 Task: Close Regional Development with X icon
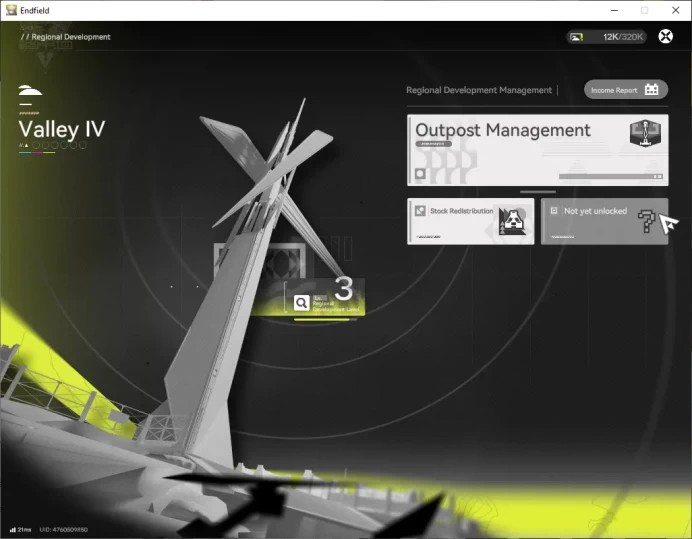click(x=666, y=36)
